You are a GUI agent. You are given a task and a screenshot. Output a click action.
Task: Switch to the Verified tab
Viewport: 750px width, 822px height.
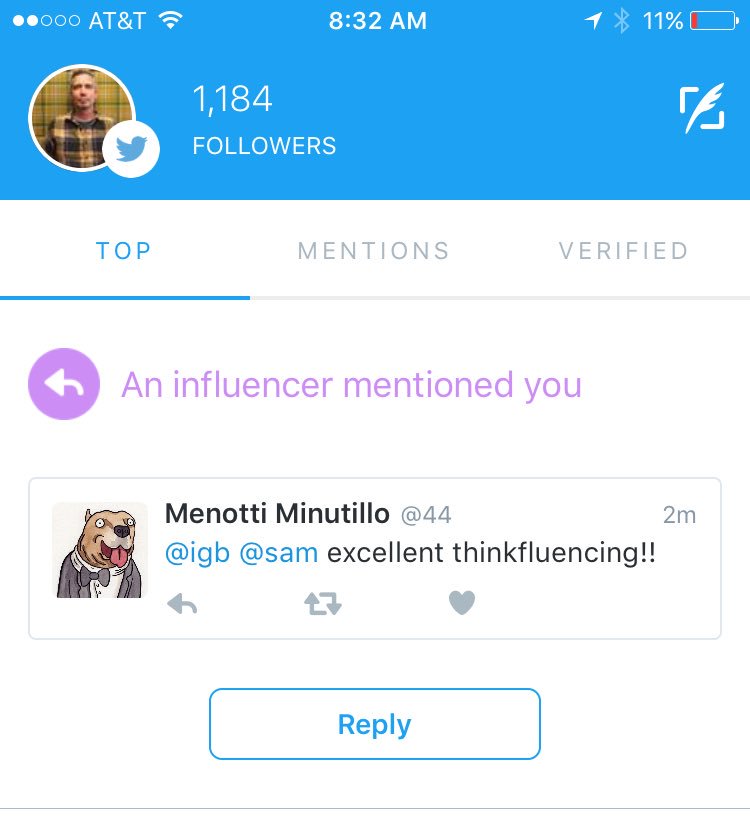coord(624,251)
